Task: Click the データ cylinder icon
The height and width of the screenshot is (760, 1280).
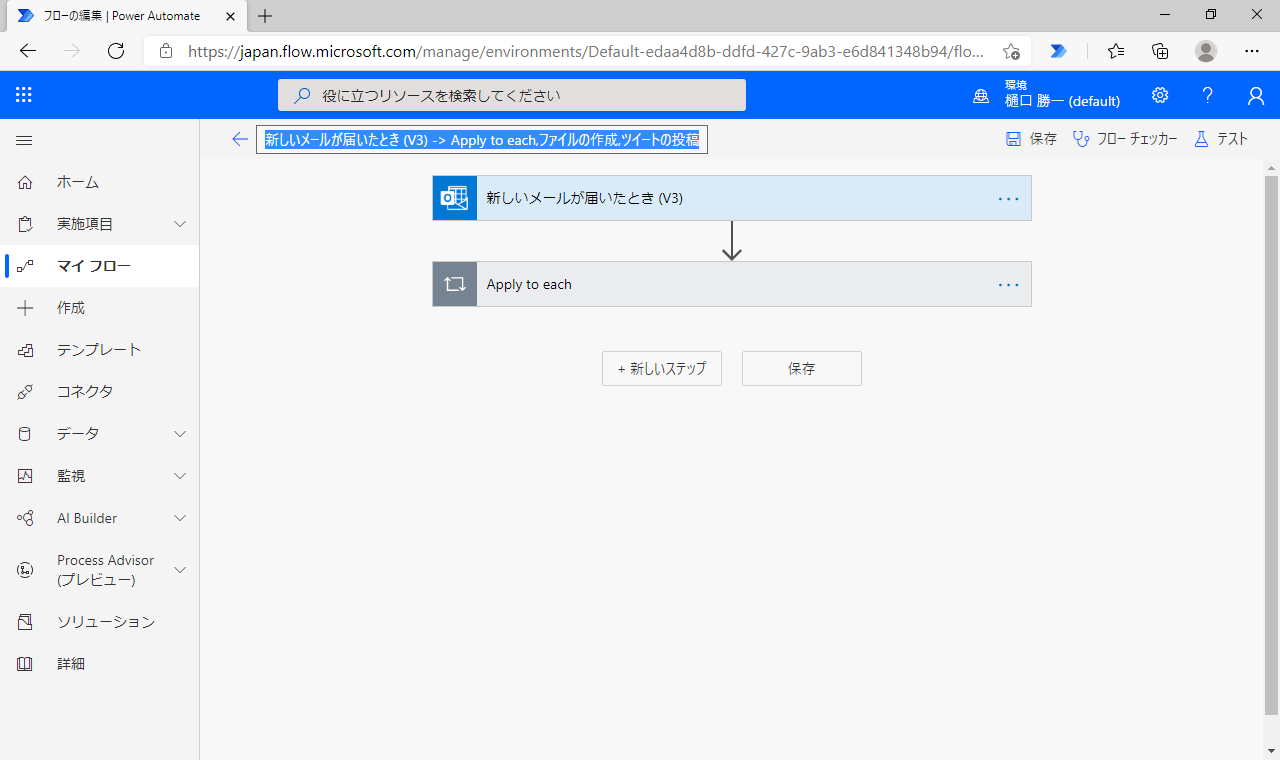Action: [25, 434]
